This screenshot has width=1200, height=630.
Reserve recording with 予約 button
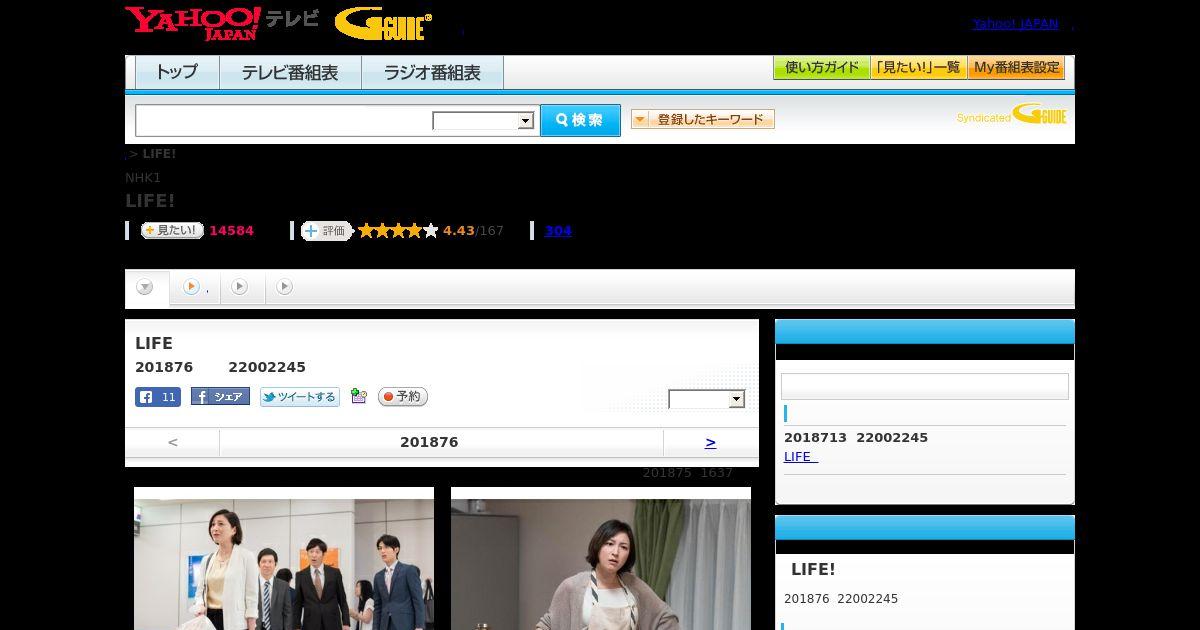[x=403, y=397]
